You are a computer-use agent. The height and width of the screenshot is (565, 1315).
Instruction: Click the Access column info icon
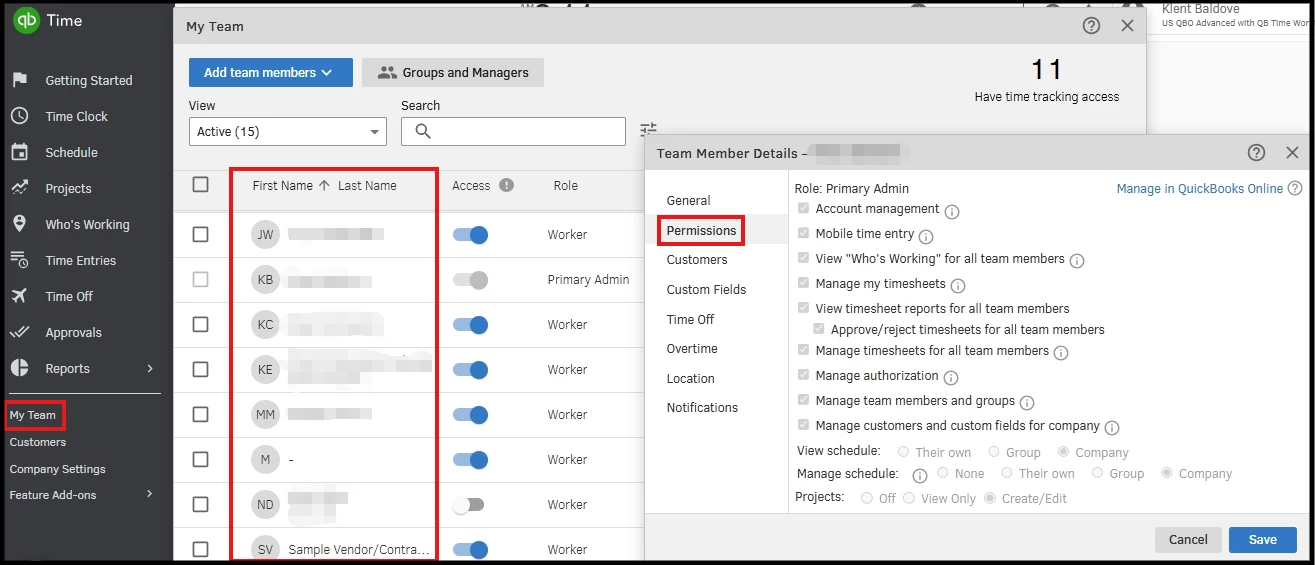(x=506, y=185)
